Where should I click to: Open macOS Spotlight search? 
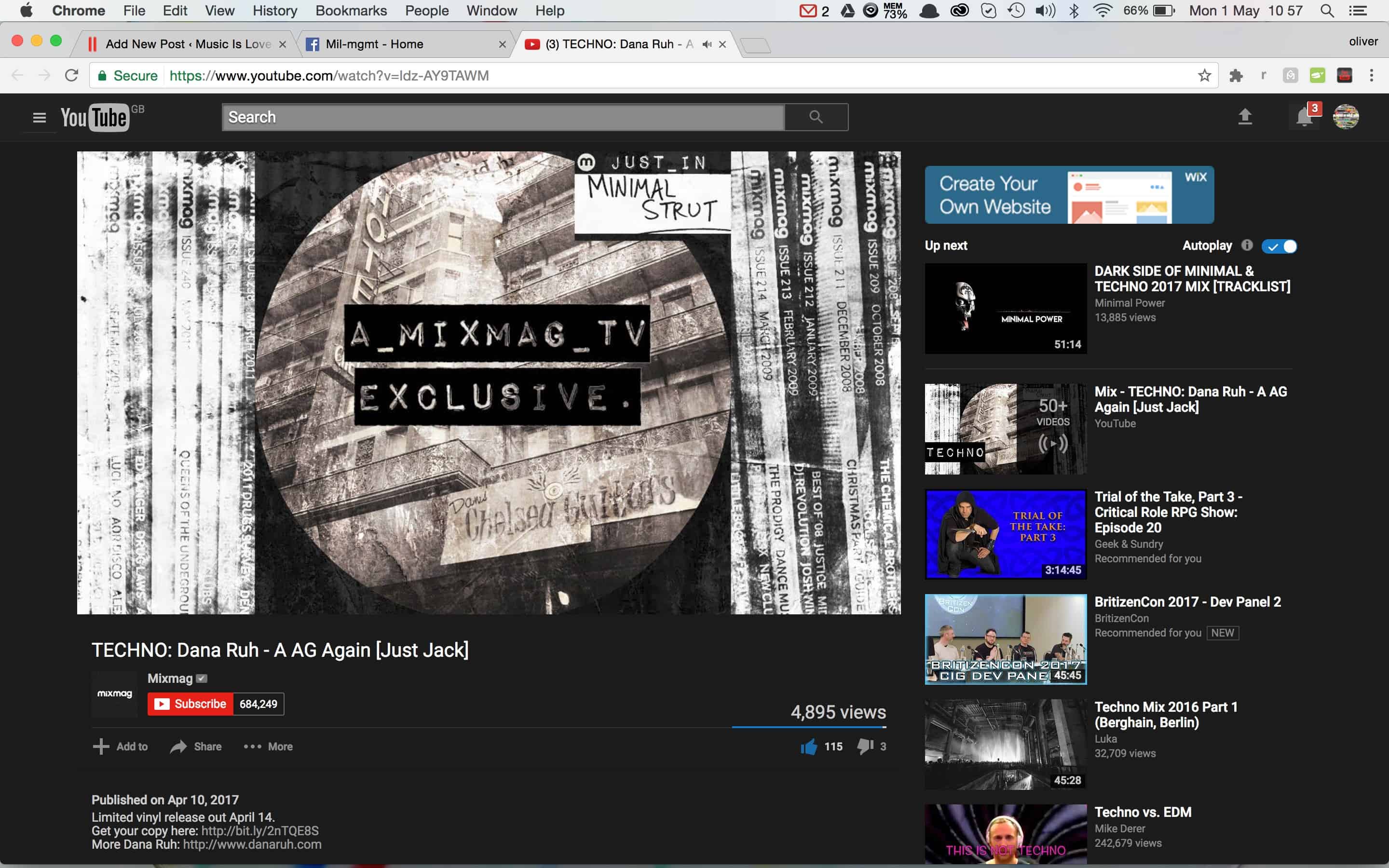tap(1326, 11)
